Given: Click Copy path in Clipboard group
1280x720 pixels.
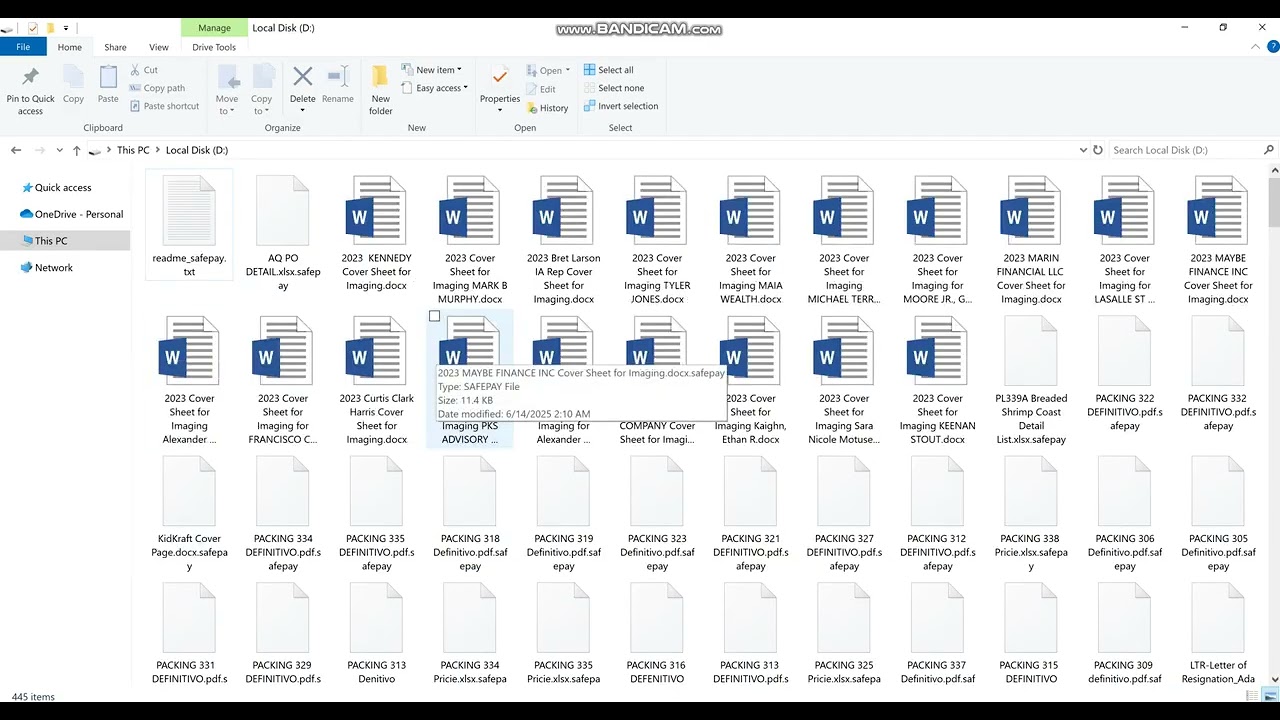Looking at the screenshot, I should point(157,88).
